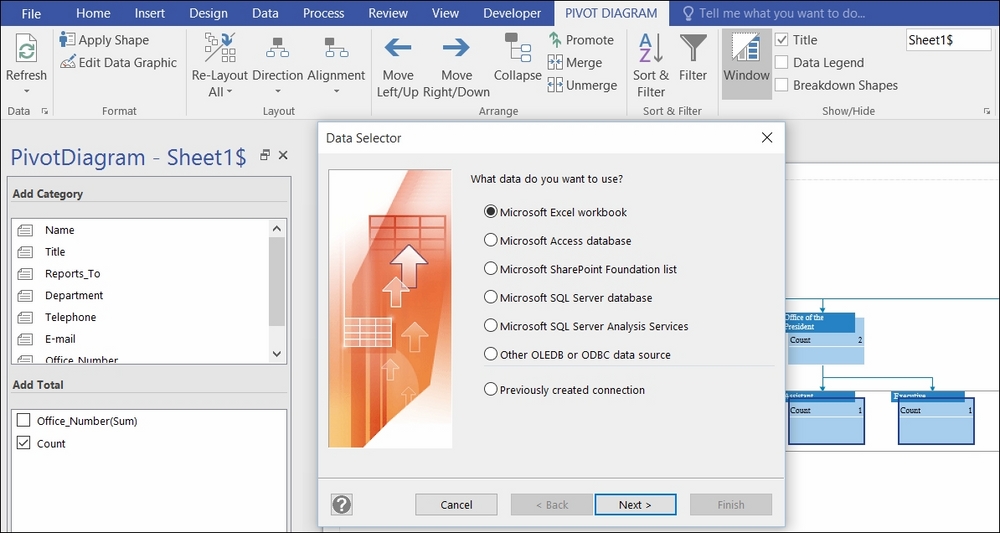Click the Department category icon

[x=25, y=295]
